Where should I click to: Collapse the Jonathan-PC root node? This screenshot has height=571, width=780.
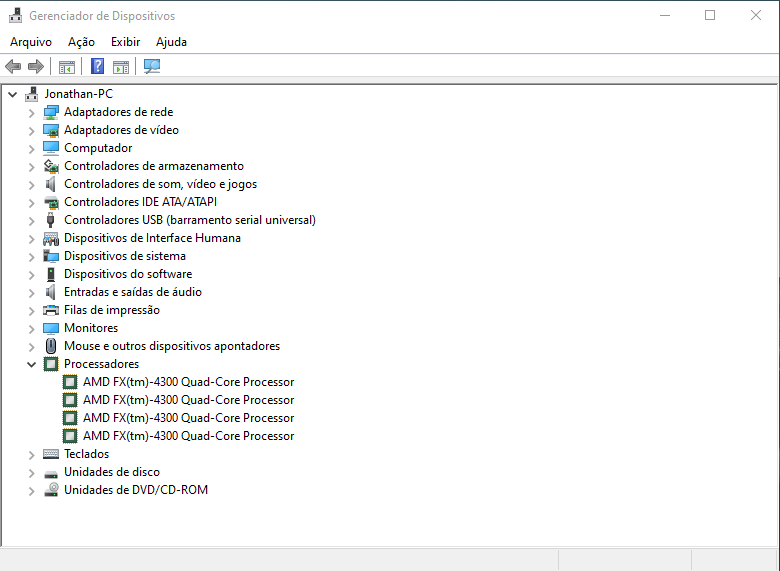(x=13, y=94)
